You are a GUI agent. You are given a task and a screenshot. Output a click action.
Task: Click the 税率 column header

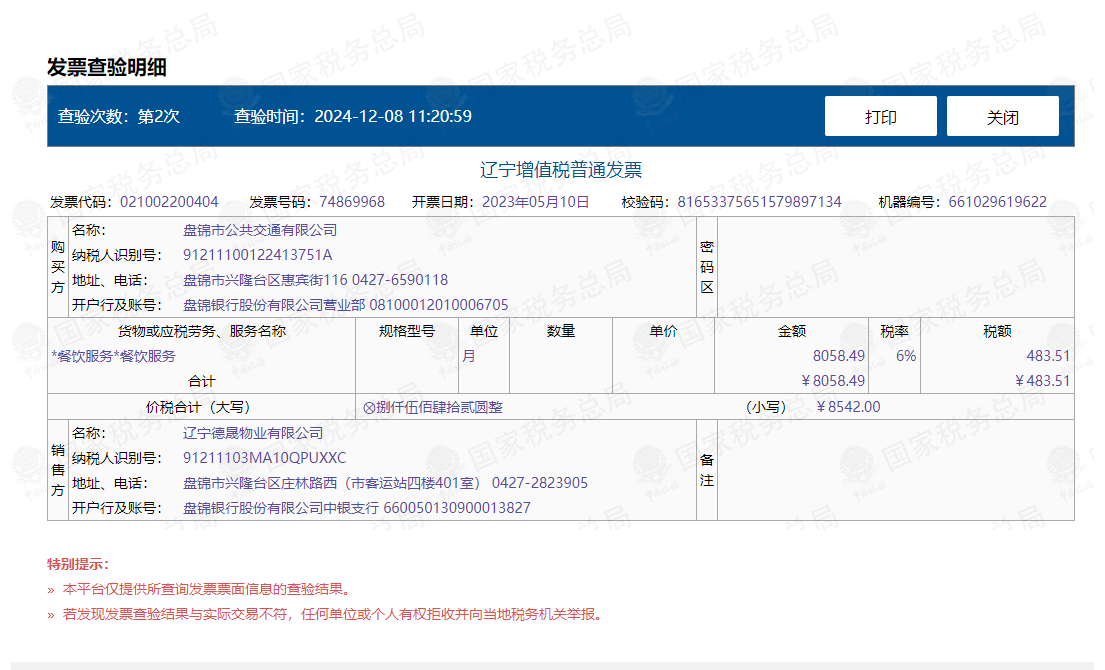[894, 331]
